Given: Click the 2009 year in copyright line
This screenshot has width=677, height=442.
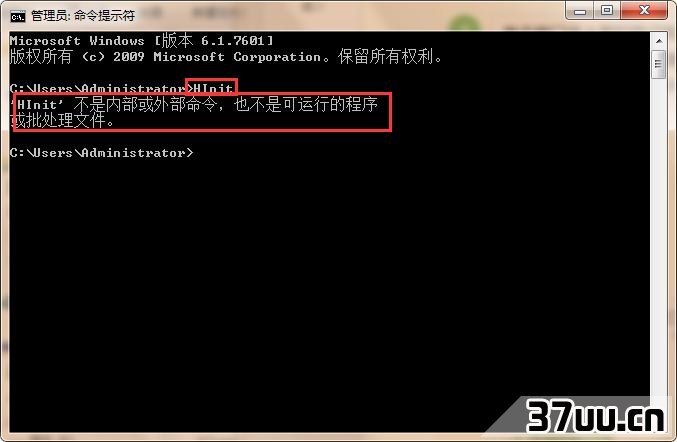Looking at the screenshot, I should tap(129, 57).
